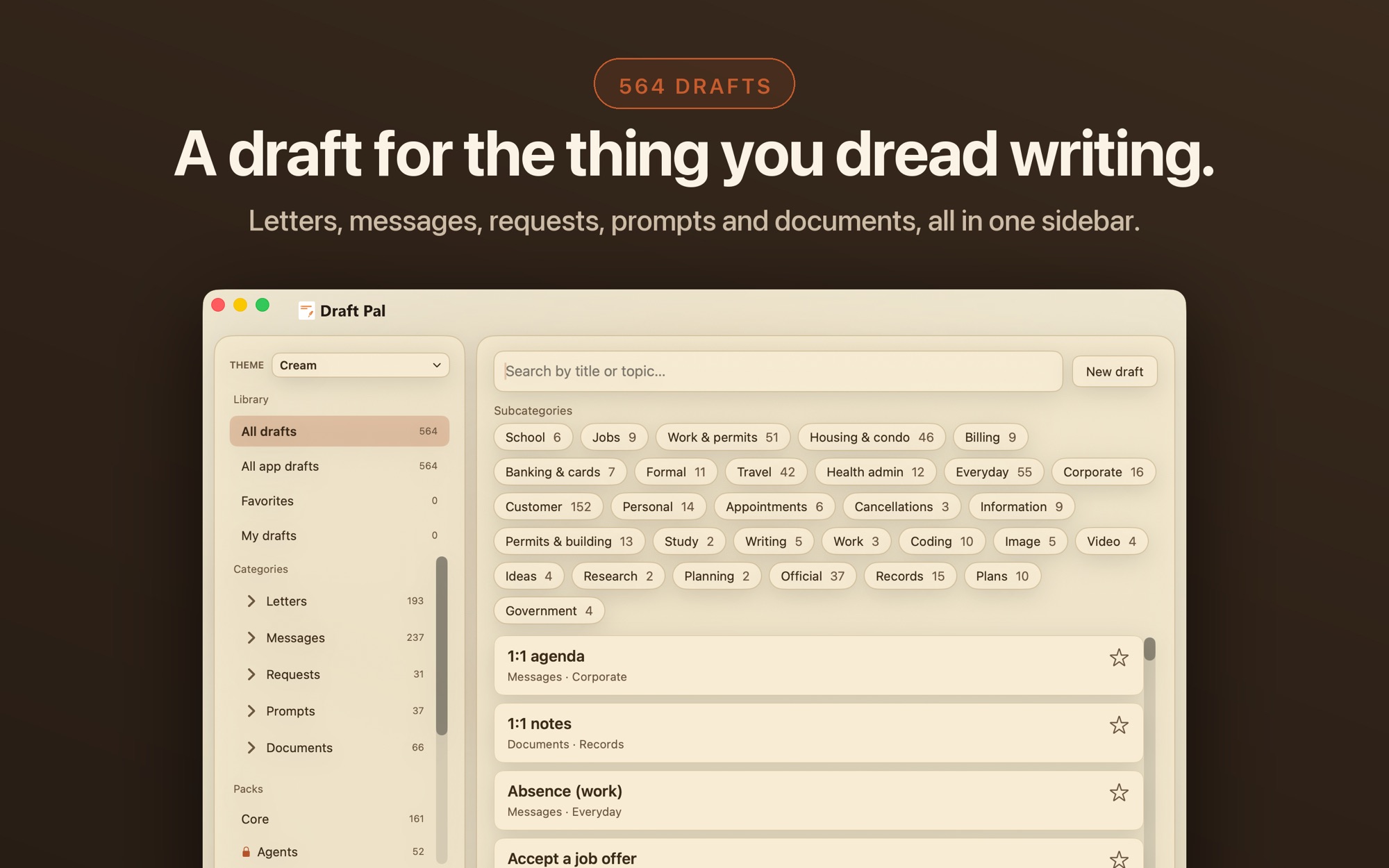Click the New draft button

pos(1114,372)
